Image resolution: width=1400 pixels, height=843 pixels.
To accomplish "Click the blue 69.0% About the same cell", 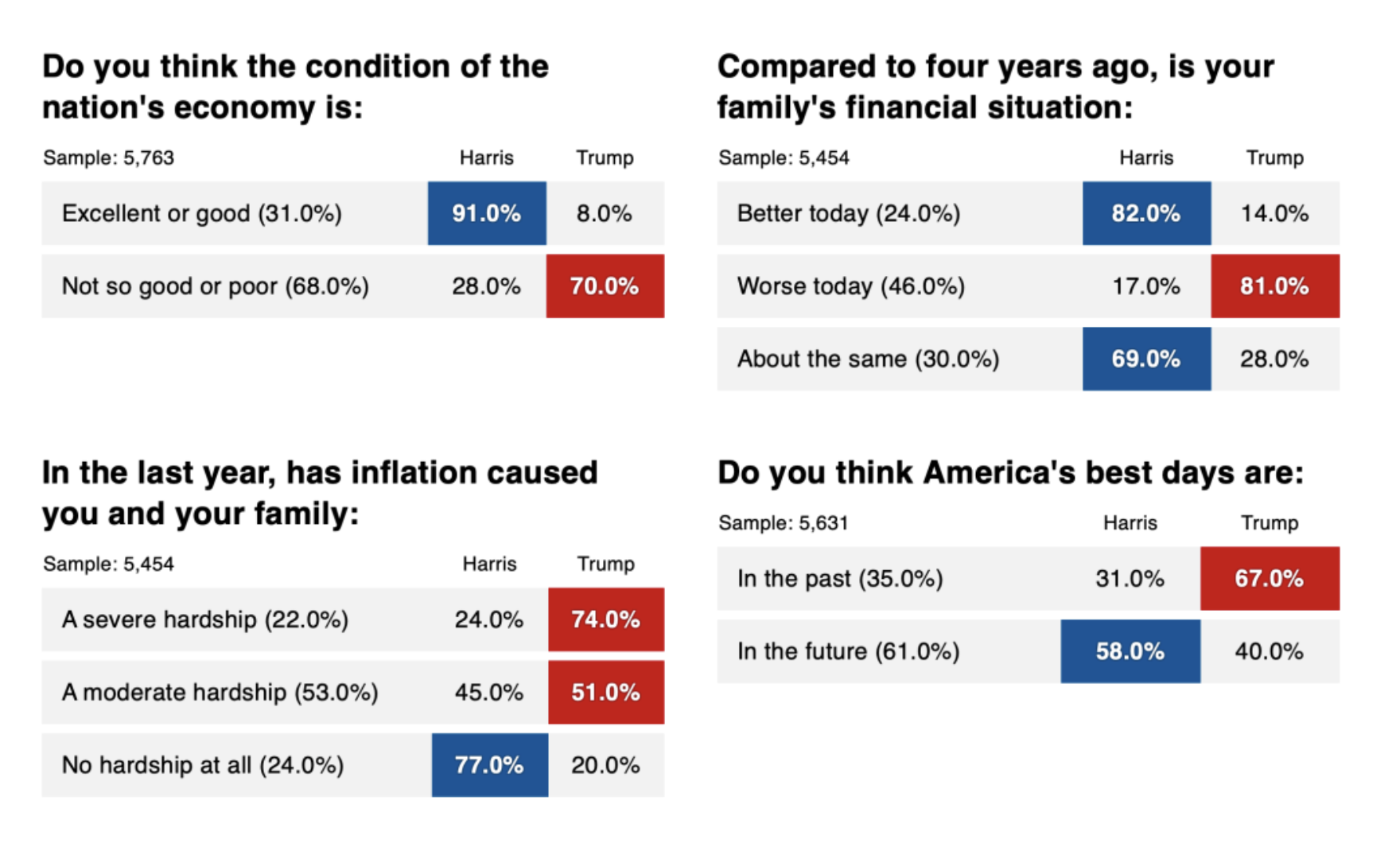I will click(1145, 359).
